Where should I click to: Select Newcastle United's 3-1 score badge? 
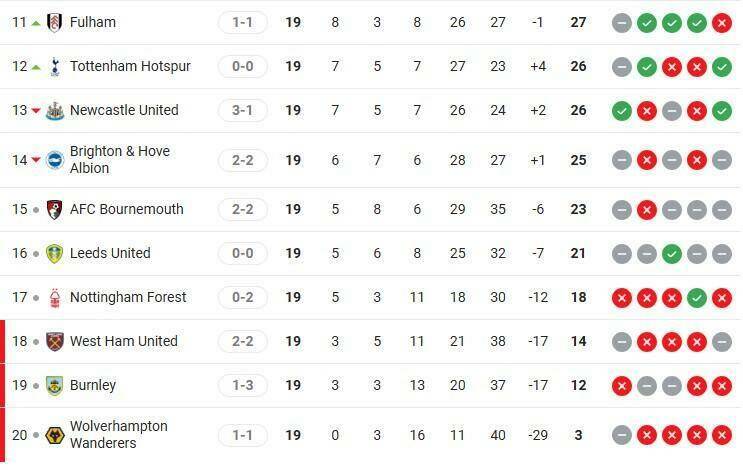tap(242, 110)
